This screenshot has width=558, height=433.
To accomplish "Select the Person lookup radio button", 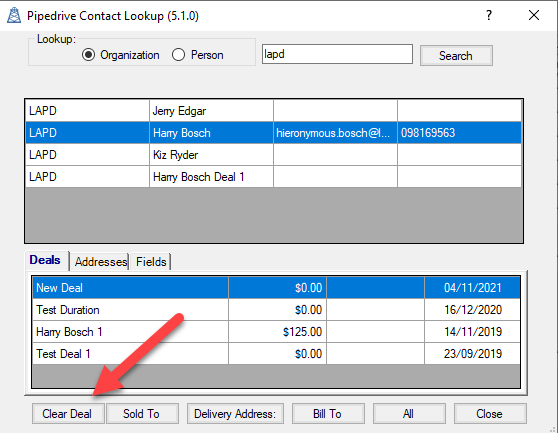I will tap(178, 55).
